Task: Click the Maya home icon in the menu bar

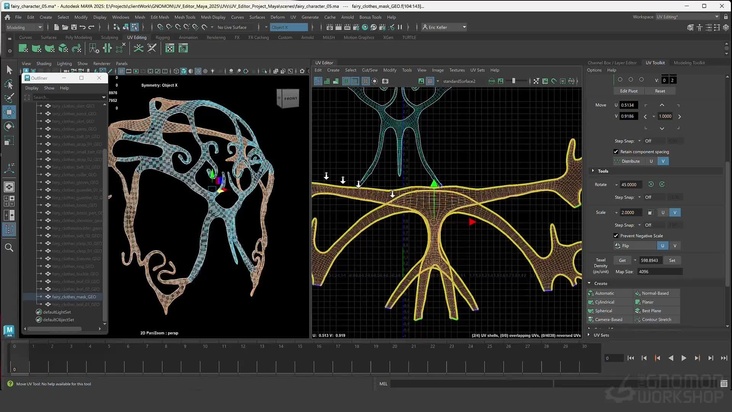Action: (x=7, y=17)
